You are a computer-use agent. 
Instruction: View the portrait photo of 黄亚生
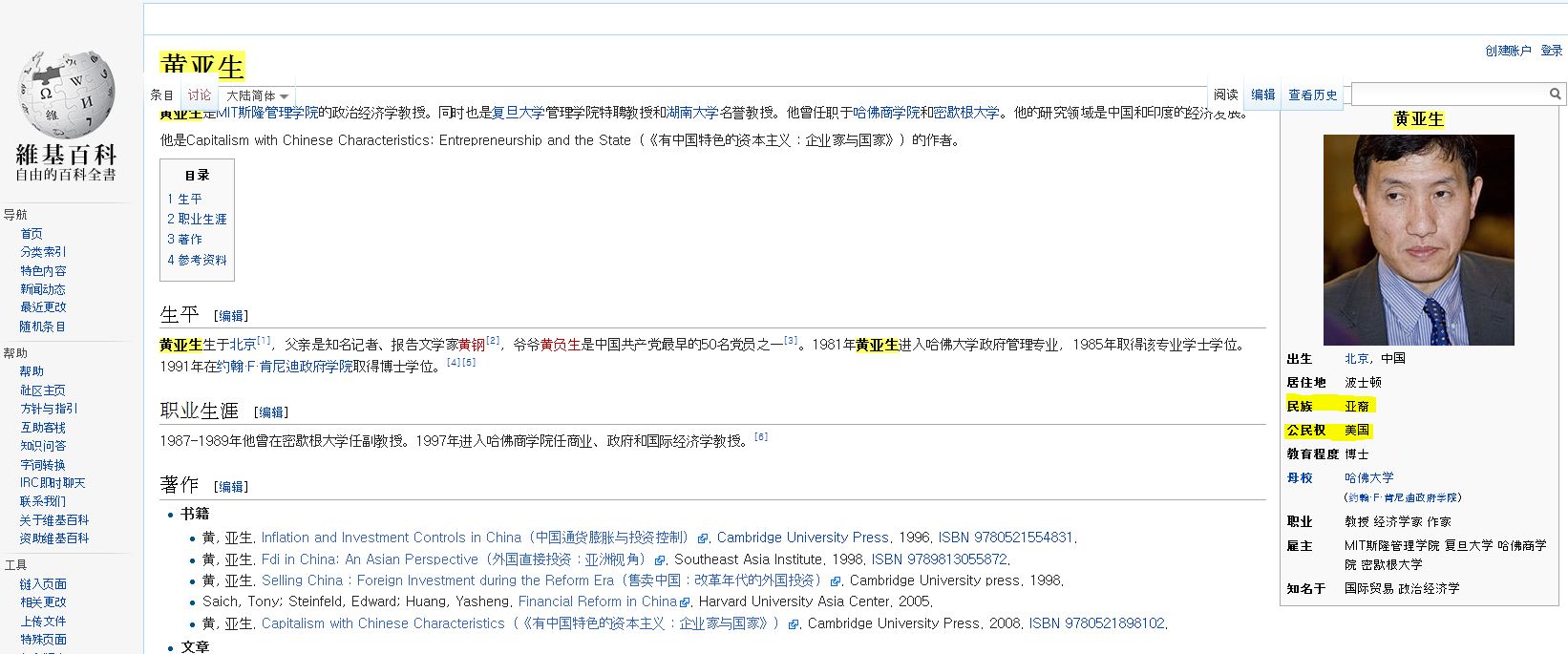pyautogui.click(x=1418, y=240)
